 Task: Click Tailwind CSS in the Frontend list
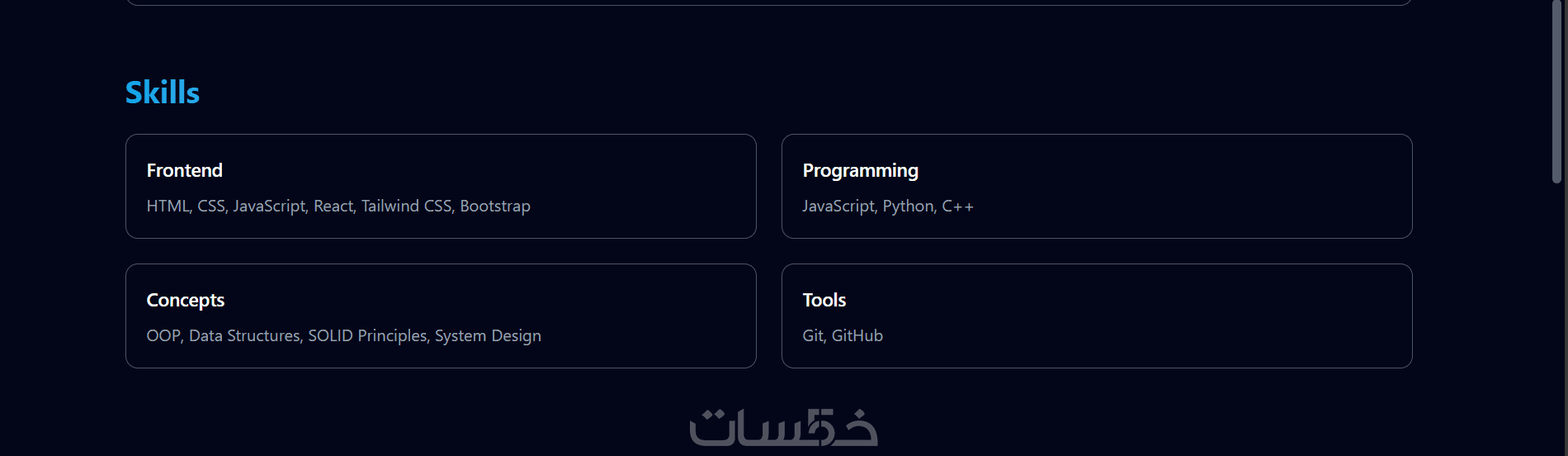(407, 206)
